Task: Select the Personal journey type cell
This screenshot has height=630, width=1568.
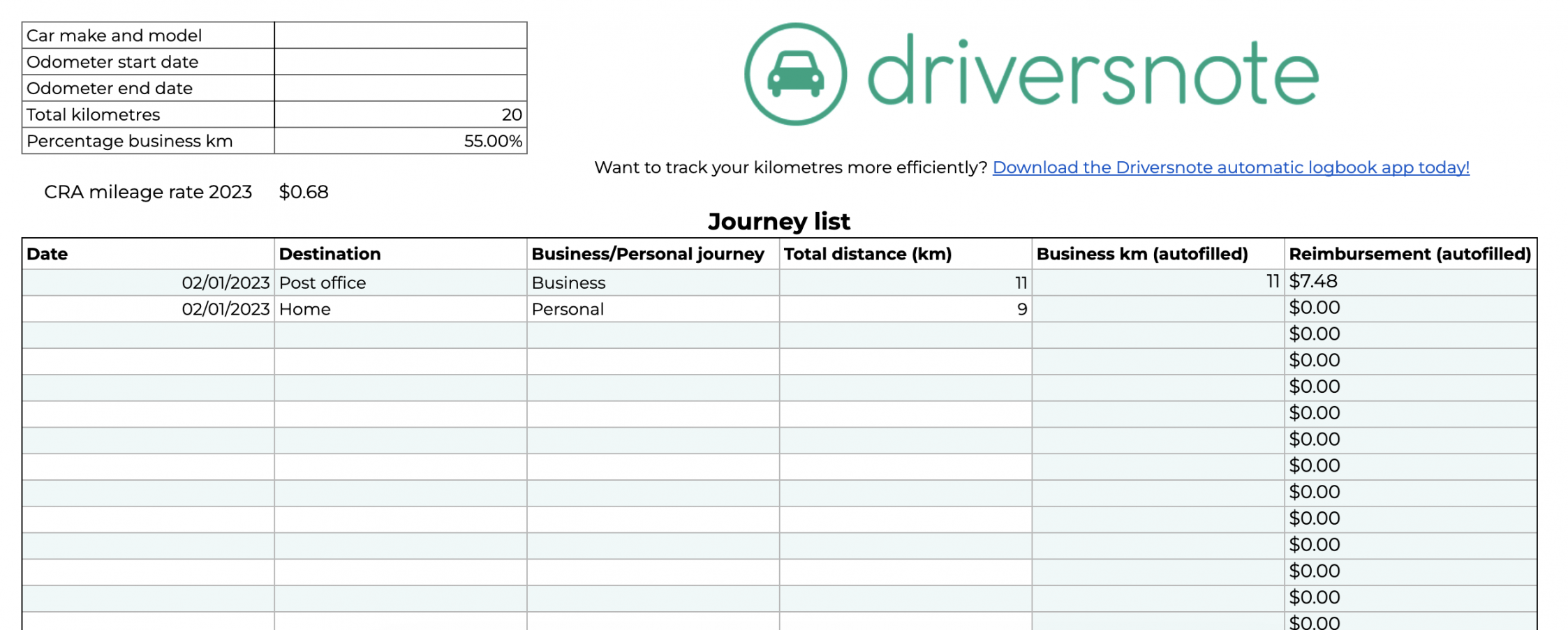Action: 653,309
